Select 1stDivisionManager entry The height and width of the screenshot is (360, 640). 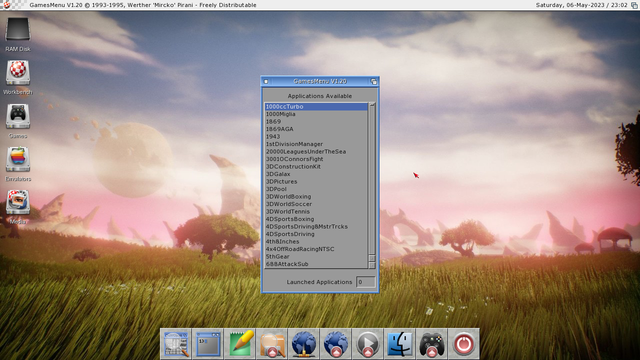316,144
